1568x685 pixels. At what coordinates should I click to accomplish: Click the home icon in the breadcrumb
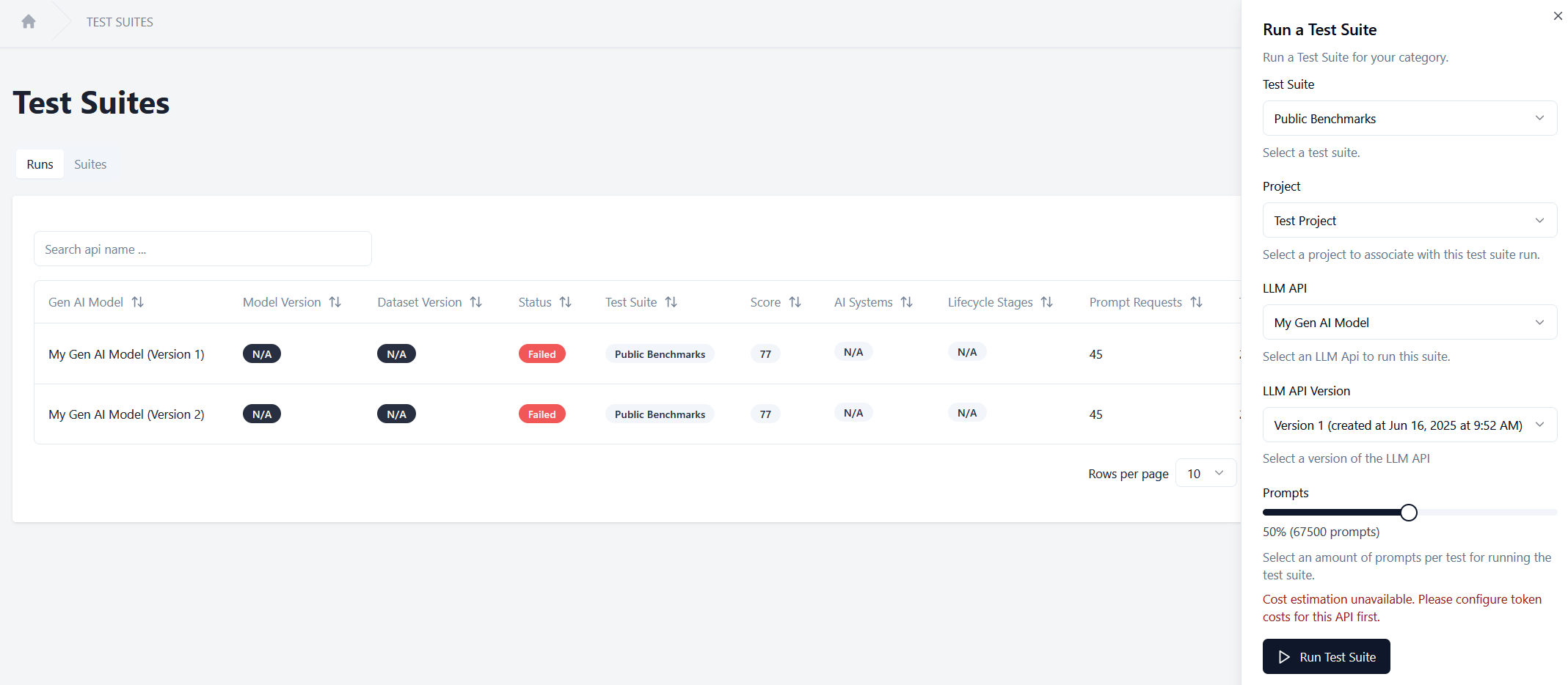point(27,21)
